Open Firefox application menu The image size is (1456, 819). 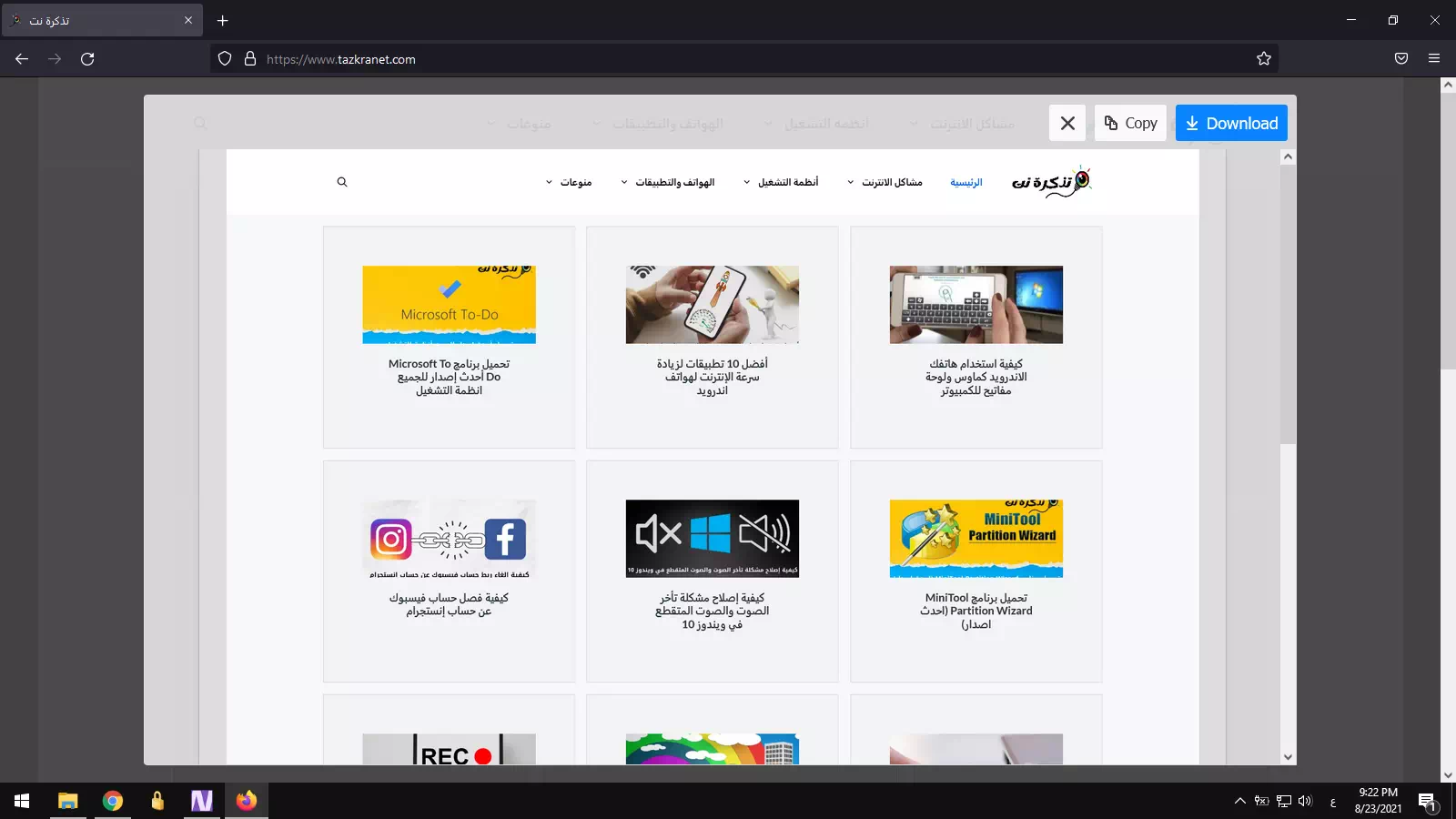[1434, 59]
